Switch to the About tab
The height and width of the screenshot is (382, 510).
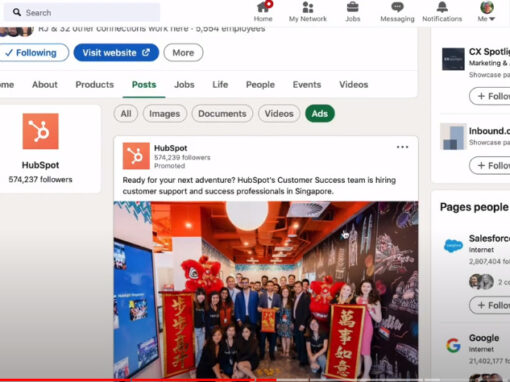coord(45,85)
